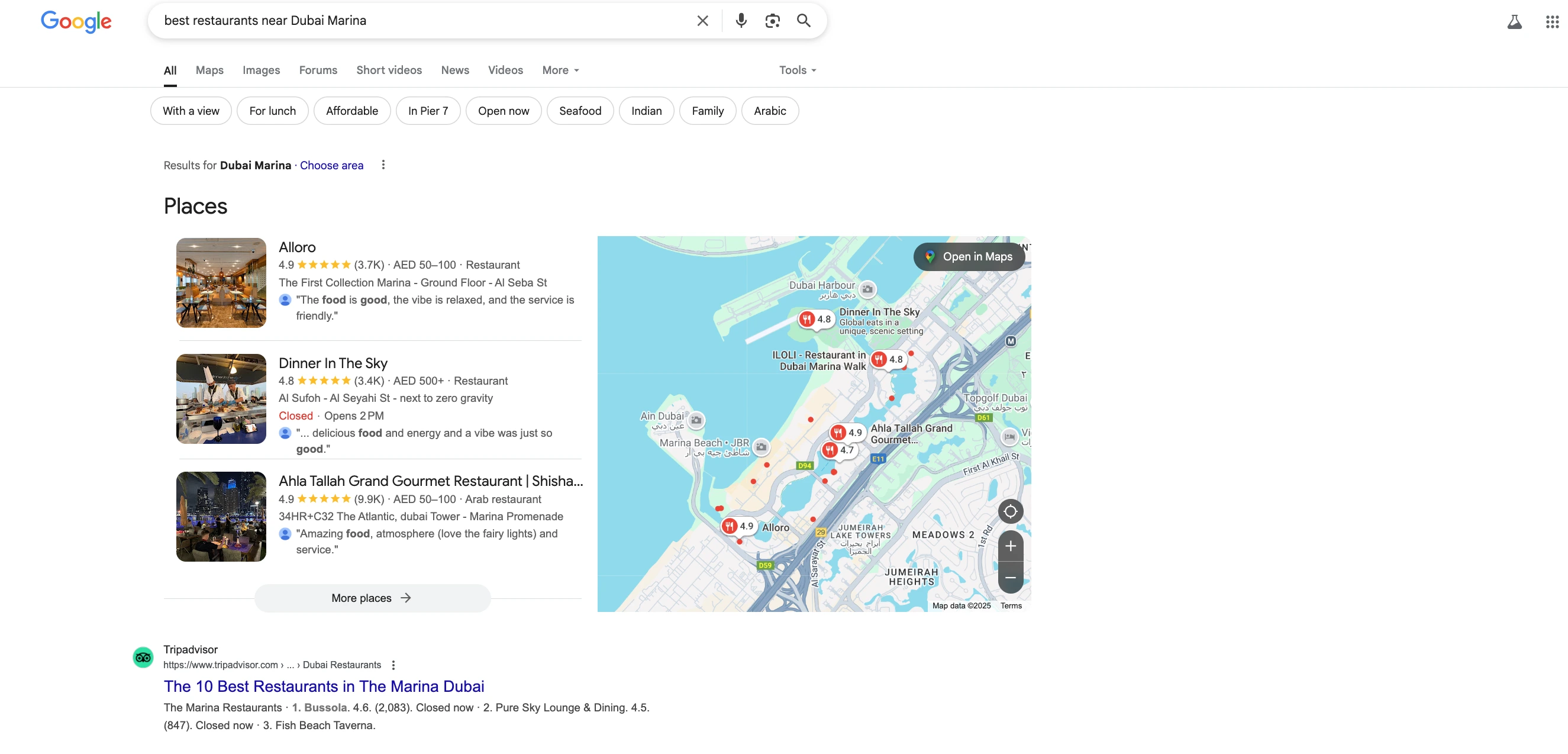1568x754 pixels.
Task: Apply the 'Family' filter chip
Action: coord(707,111)
